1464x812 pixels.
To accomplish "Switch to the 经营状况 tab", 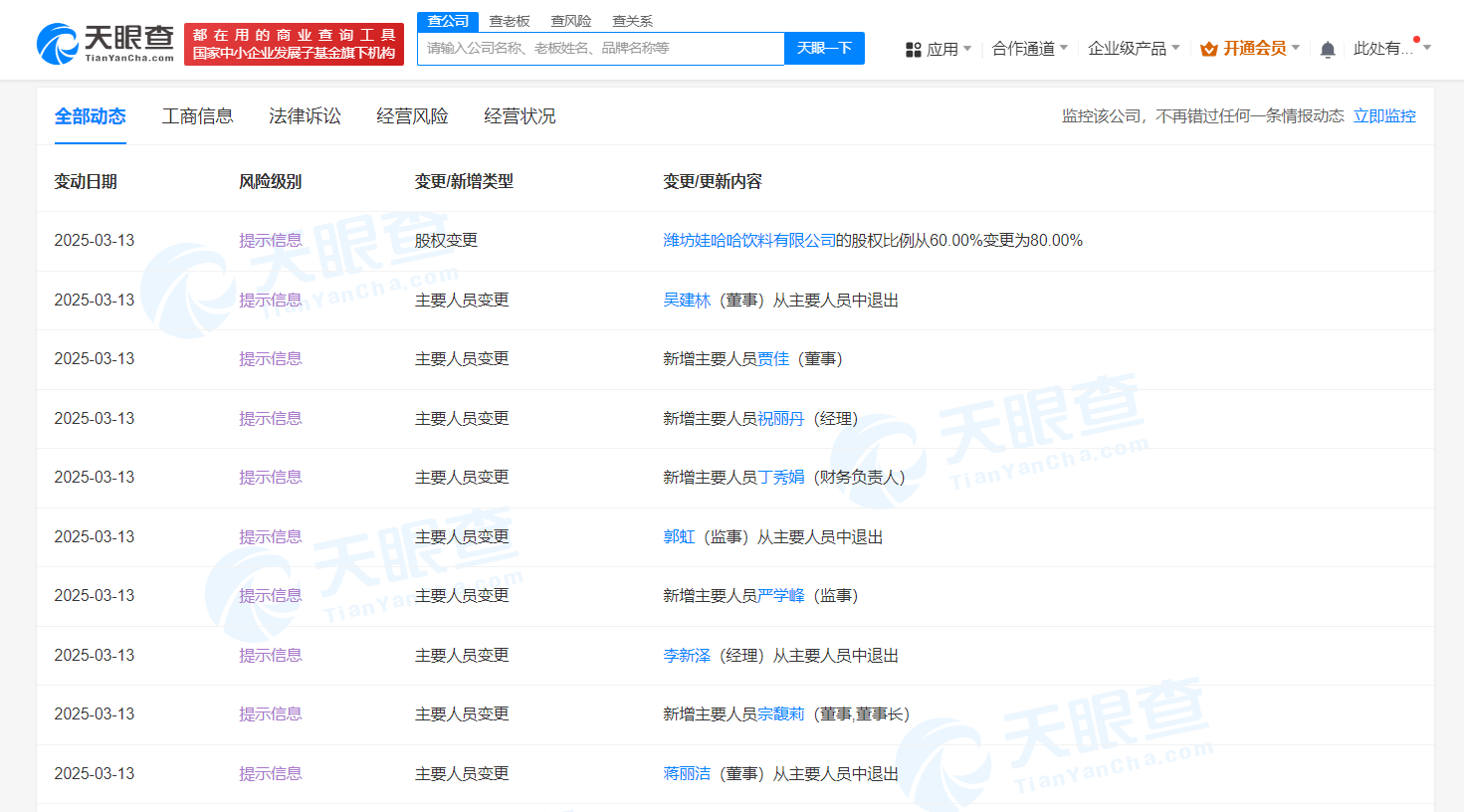I will pyautogui.click(x=521, y=116).
